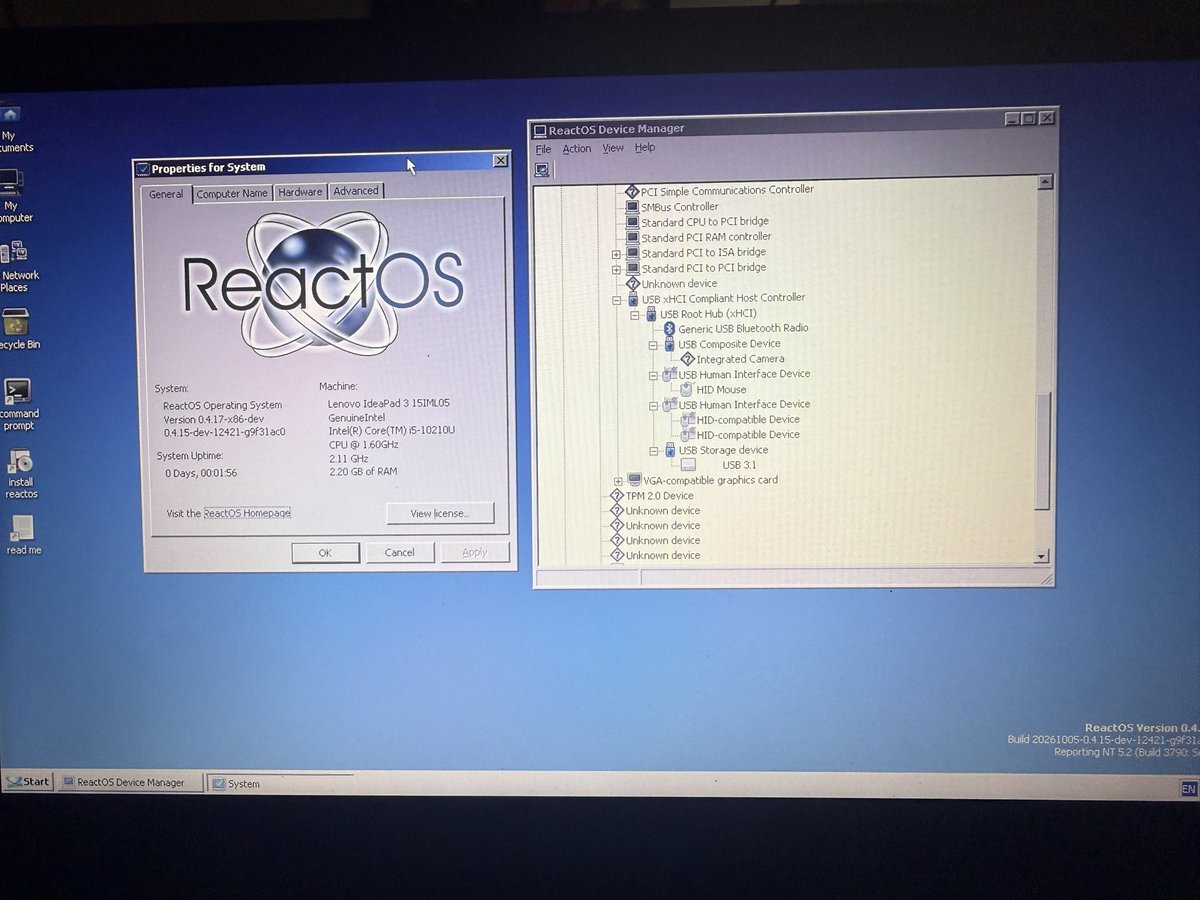The image size is (1200, 900).
Task: Expand the Standard PCI to PCI bridge node
Action: [616, 269]
